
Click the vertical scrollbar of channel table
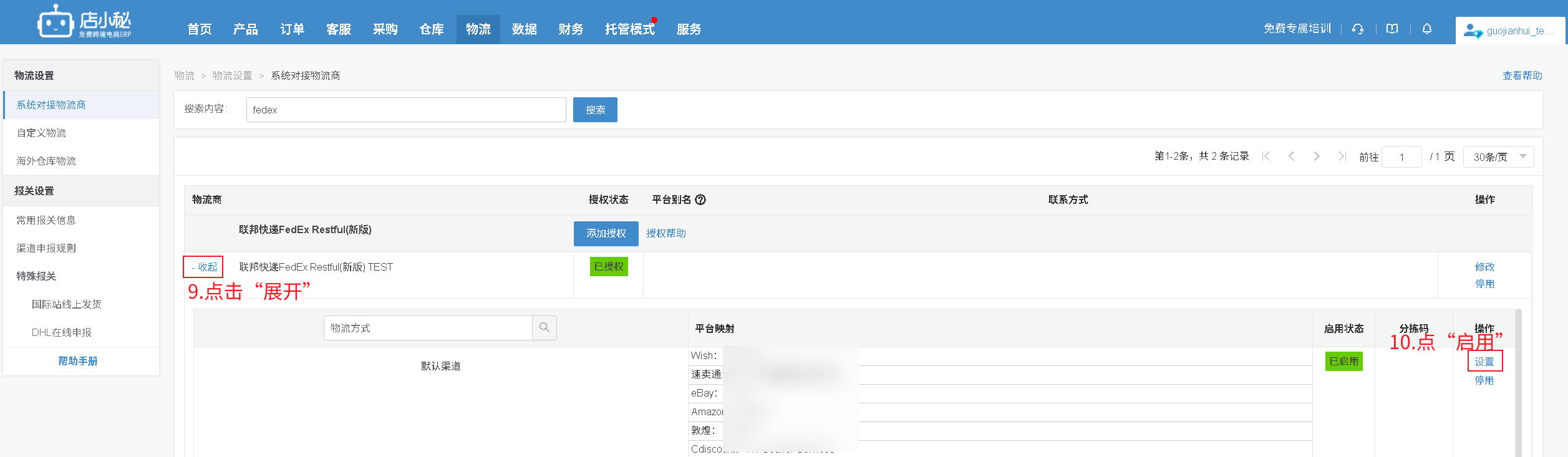pos(1519,387)
